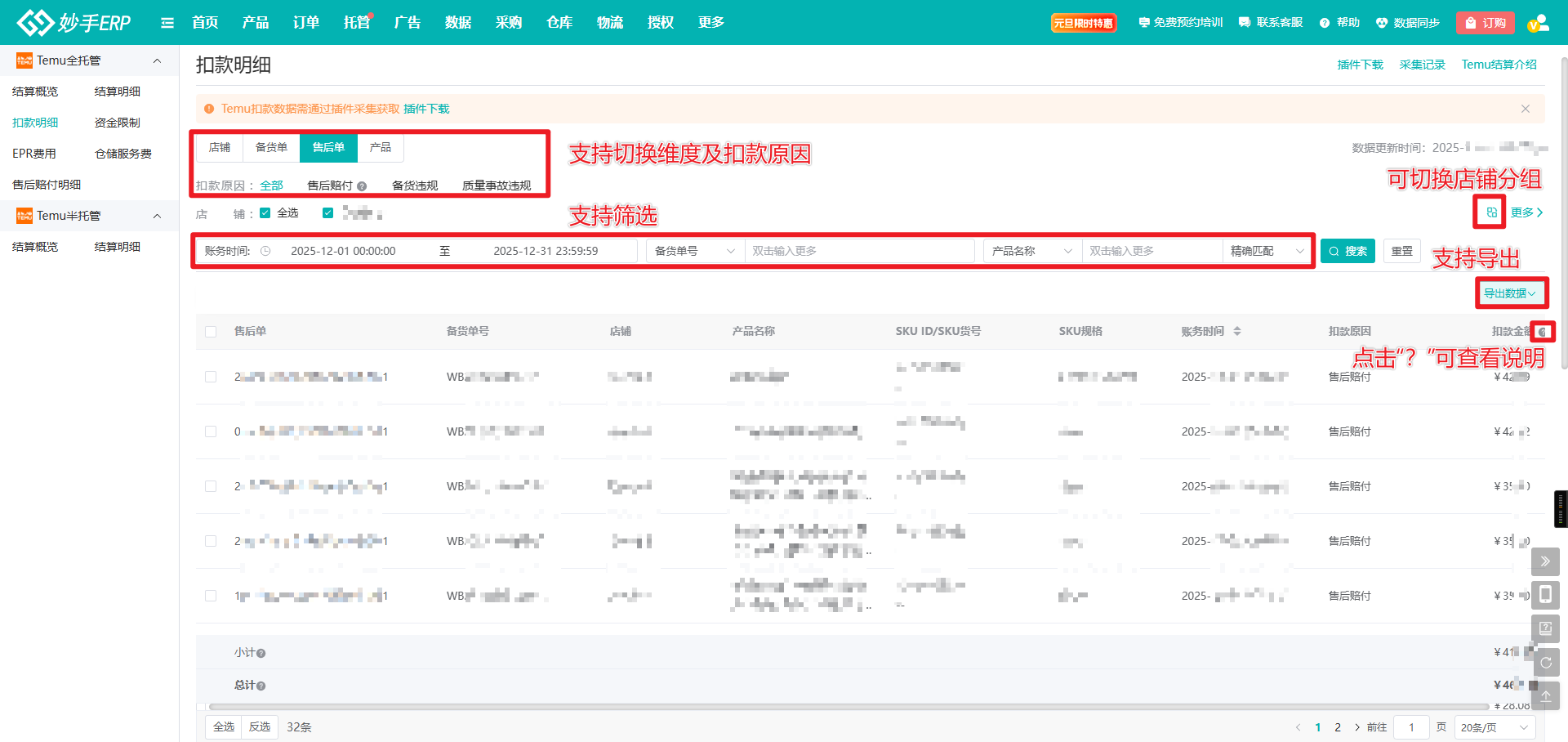This screenshot has height=742, width=1568.
Task: Click the back-to-top floating icon
Action: [x=1545, y=696]
